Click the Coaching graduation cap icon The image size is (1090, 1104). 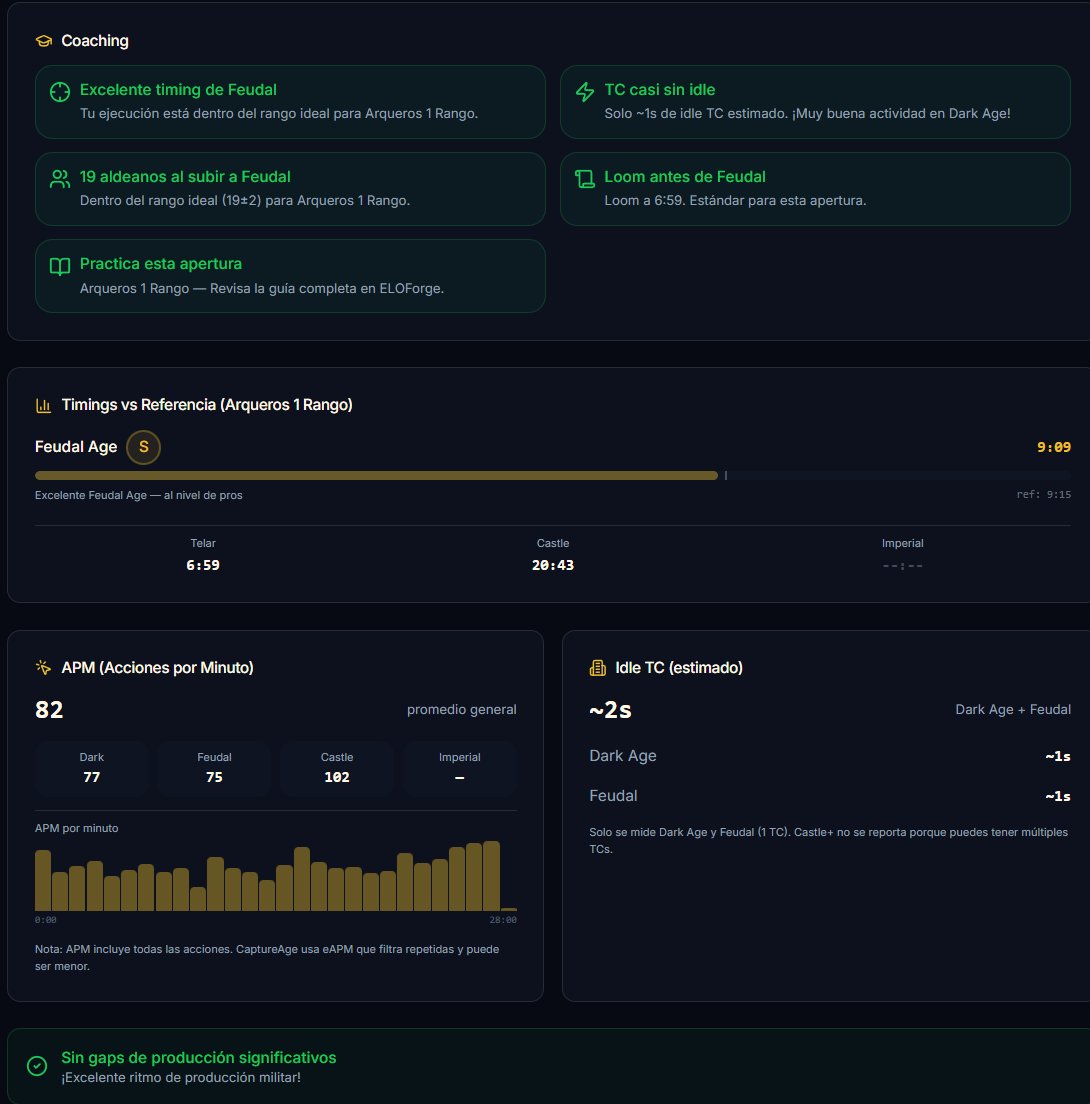pos(44,41)
